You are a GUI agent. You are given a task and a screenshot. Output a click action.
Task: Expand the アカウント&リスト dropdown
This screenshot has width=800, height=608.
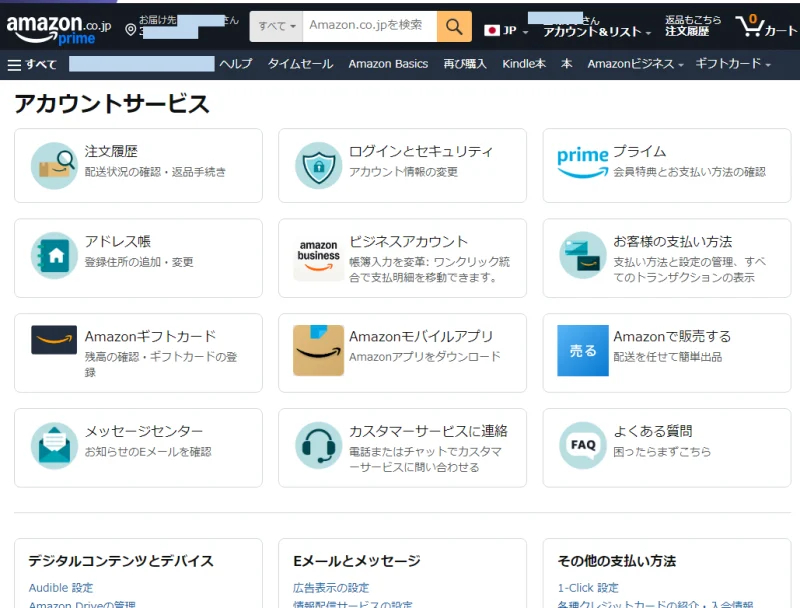pyautogui.click(x=648, y=33)
